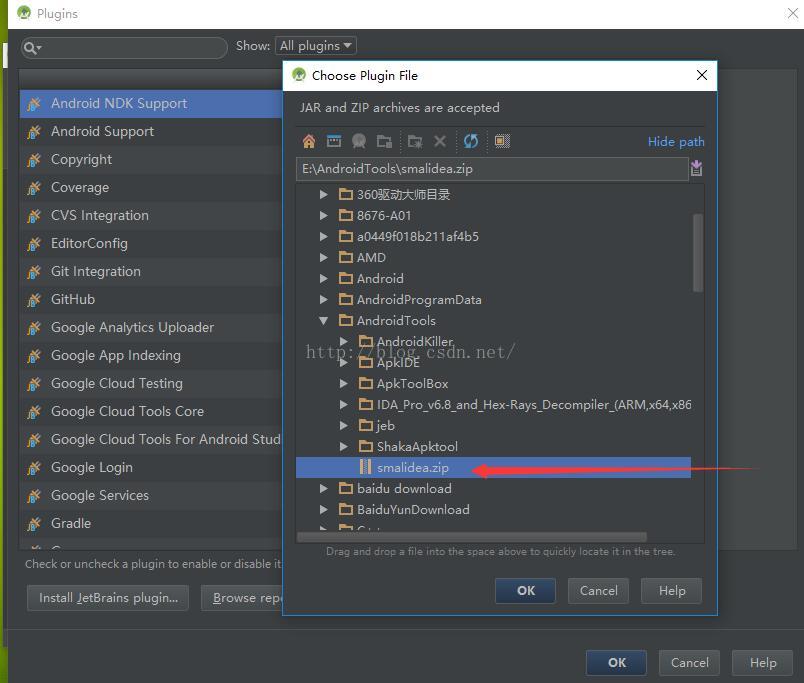Select Copyright plugin

pos(151,159)
